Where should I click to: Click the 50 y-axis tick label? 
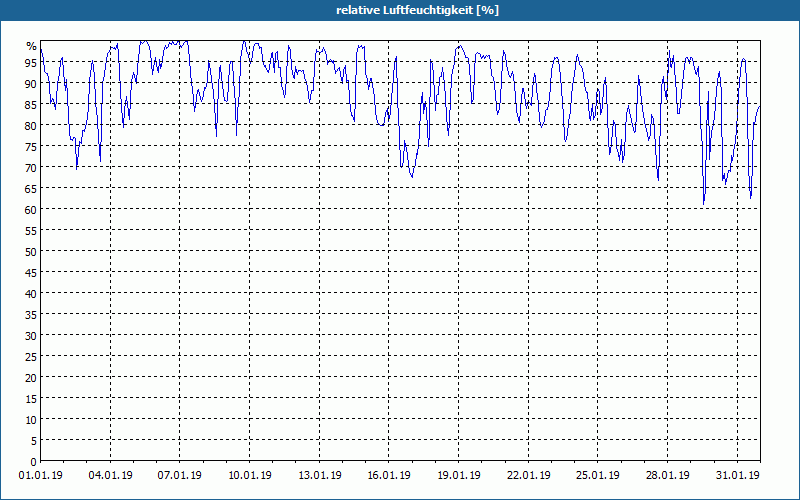tap(32, 252)
